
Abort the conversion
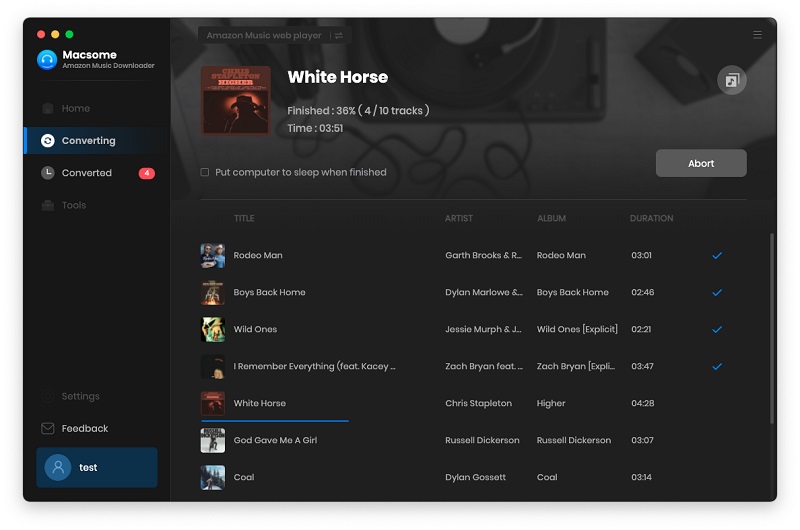[x=701, y=163]
